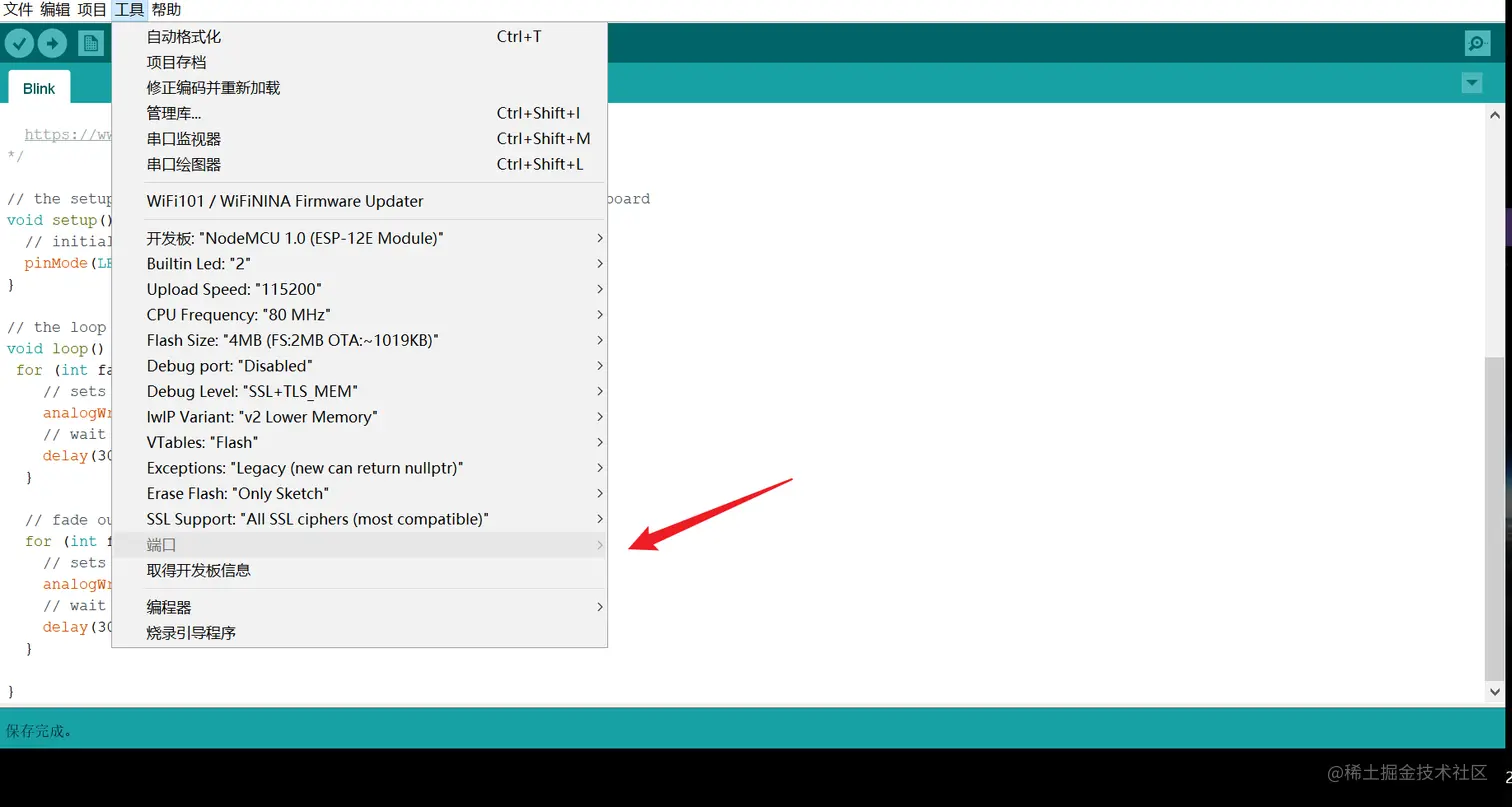This screenshot has height=807, width=1512.
Task: Open the tab options dropdown arrow
Action: (1472, 83)
